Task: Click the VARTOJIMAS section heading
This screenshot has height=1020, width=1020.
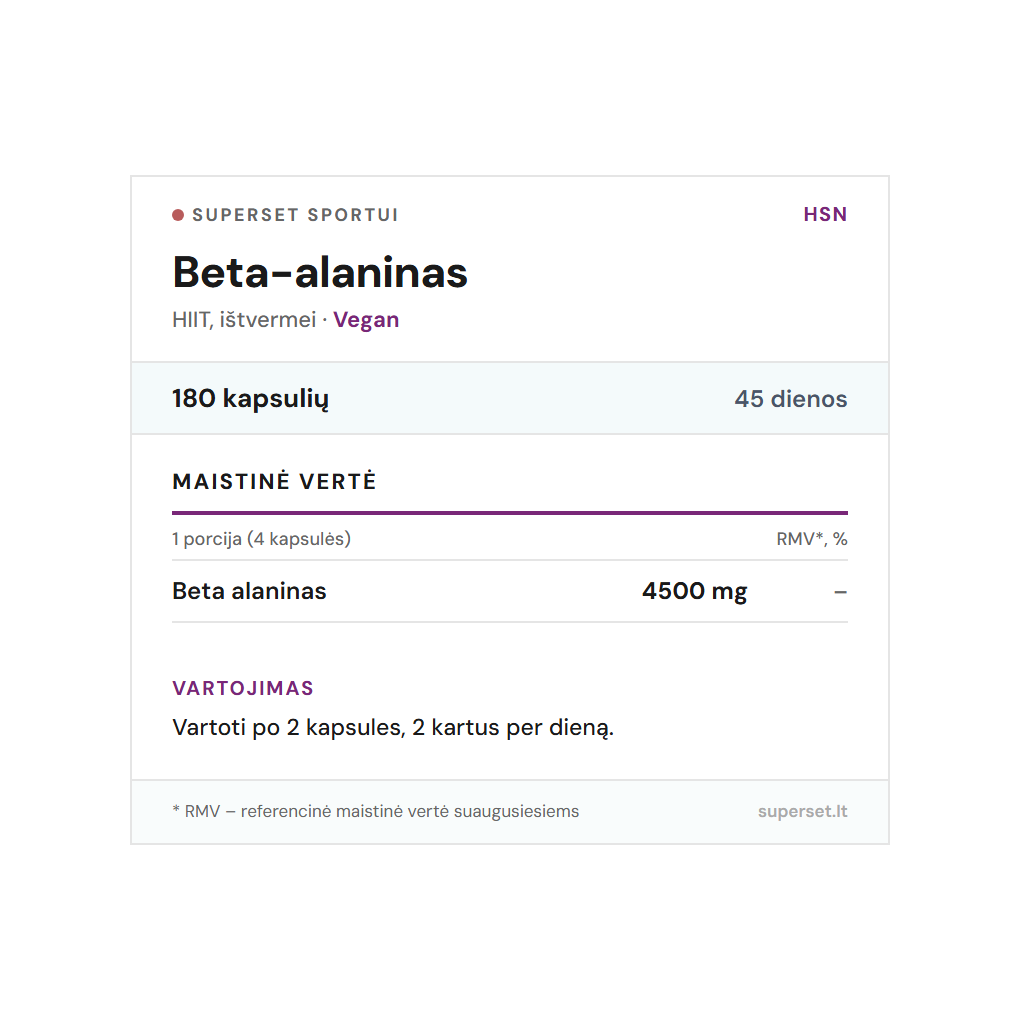Action: (x=243, y=688)
